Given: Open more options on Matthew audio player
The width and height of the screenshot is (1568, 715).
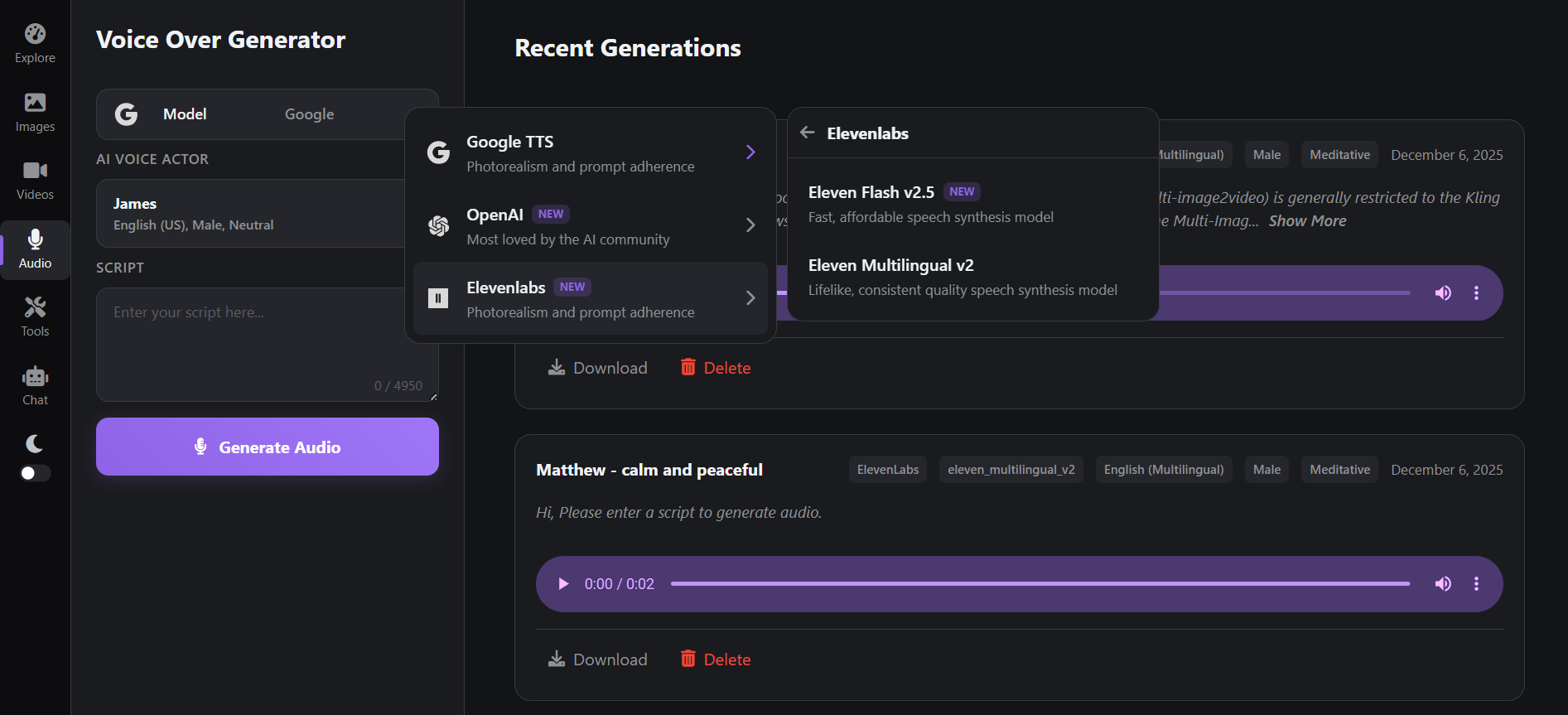Looking at the screenshot, I should coord(1476,584).
